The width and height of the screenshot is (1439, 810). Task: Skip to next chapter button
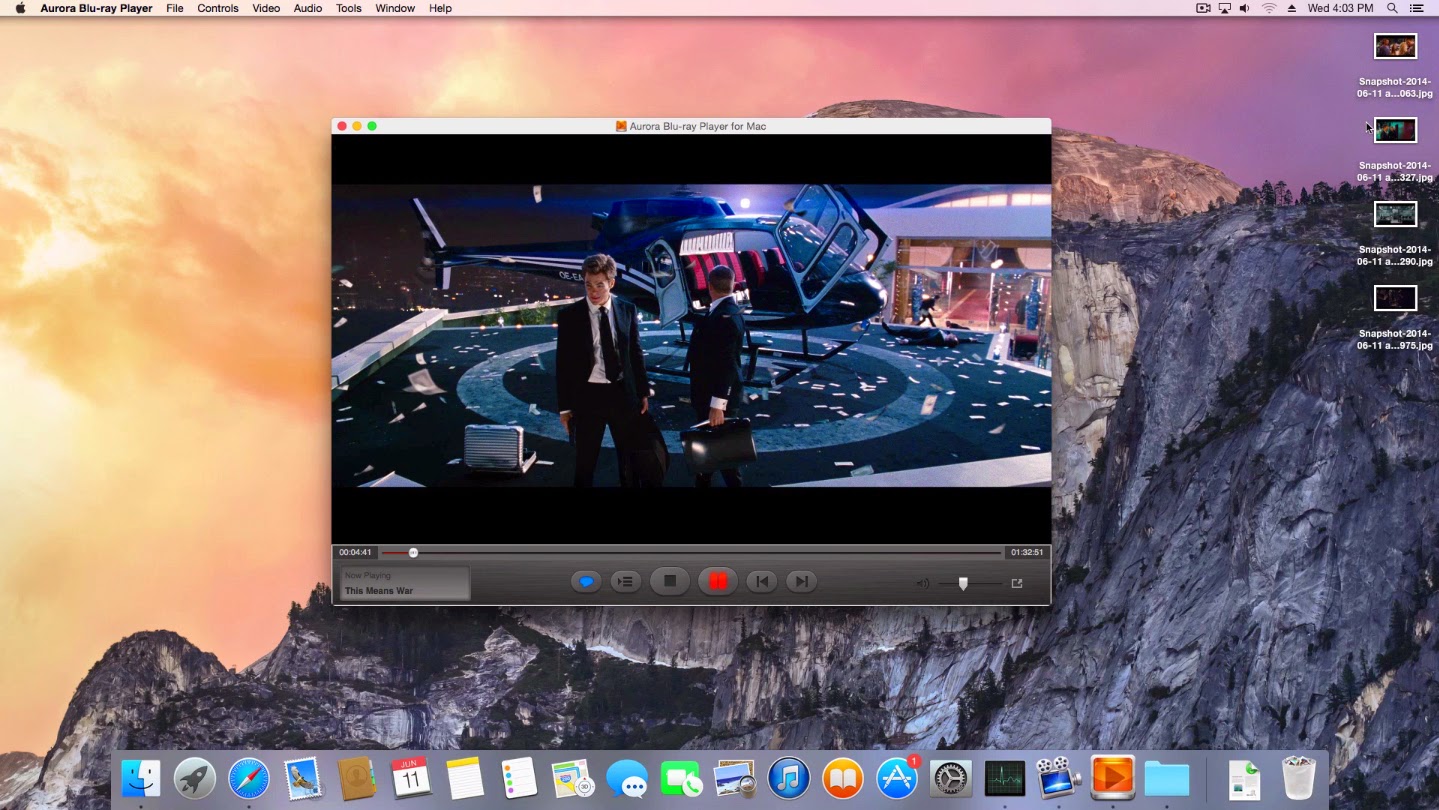click(801, 581)
